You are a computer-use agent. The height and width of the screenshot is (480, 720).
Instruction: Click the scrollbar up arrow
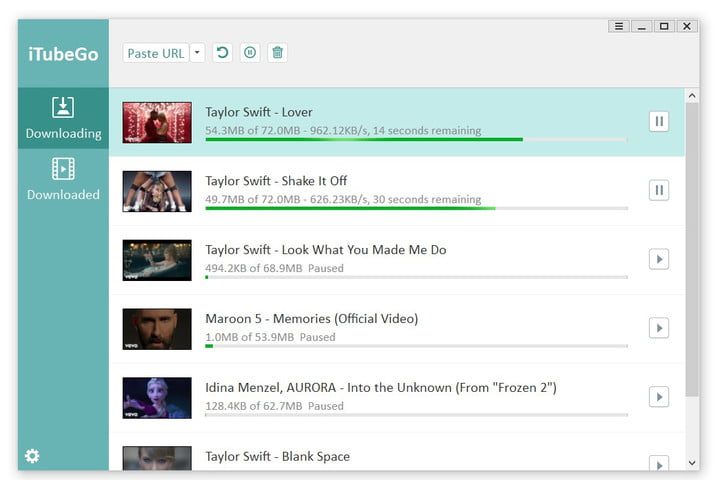(692, 96)
